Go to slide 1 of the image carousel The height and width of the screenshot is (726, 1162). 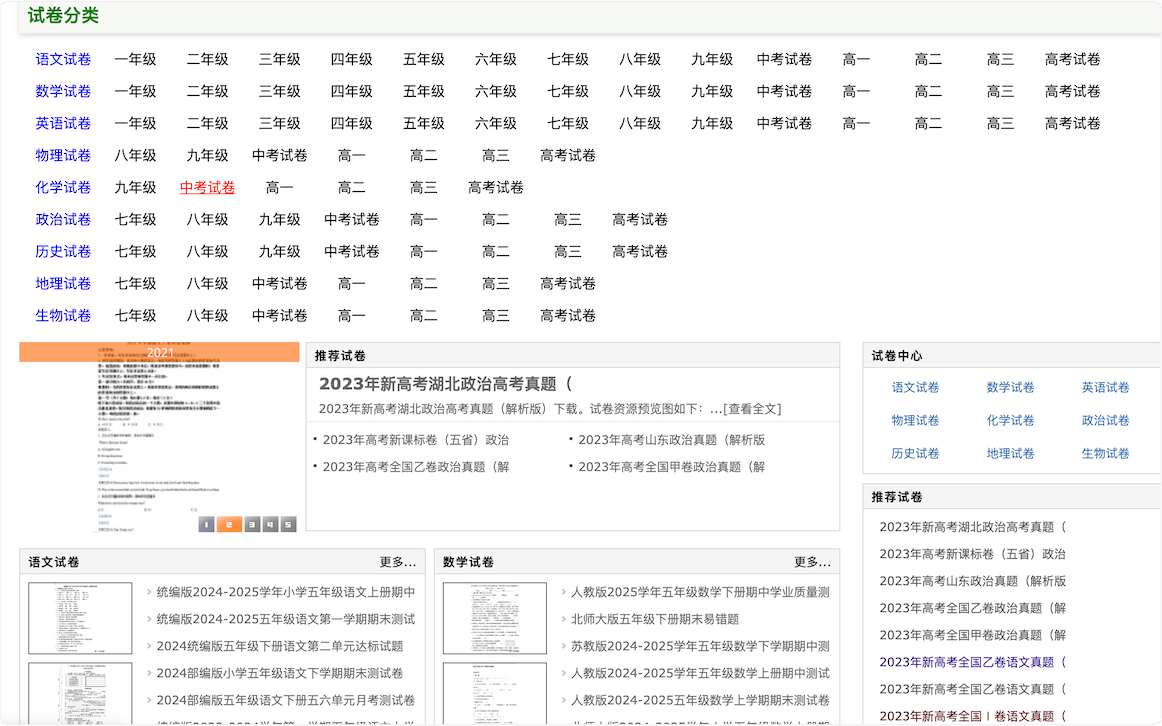pyautogui.click(x=207, y=524)
